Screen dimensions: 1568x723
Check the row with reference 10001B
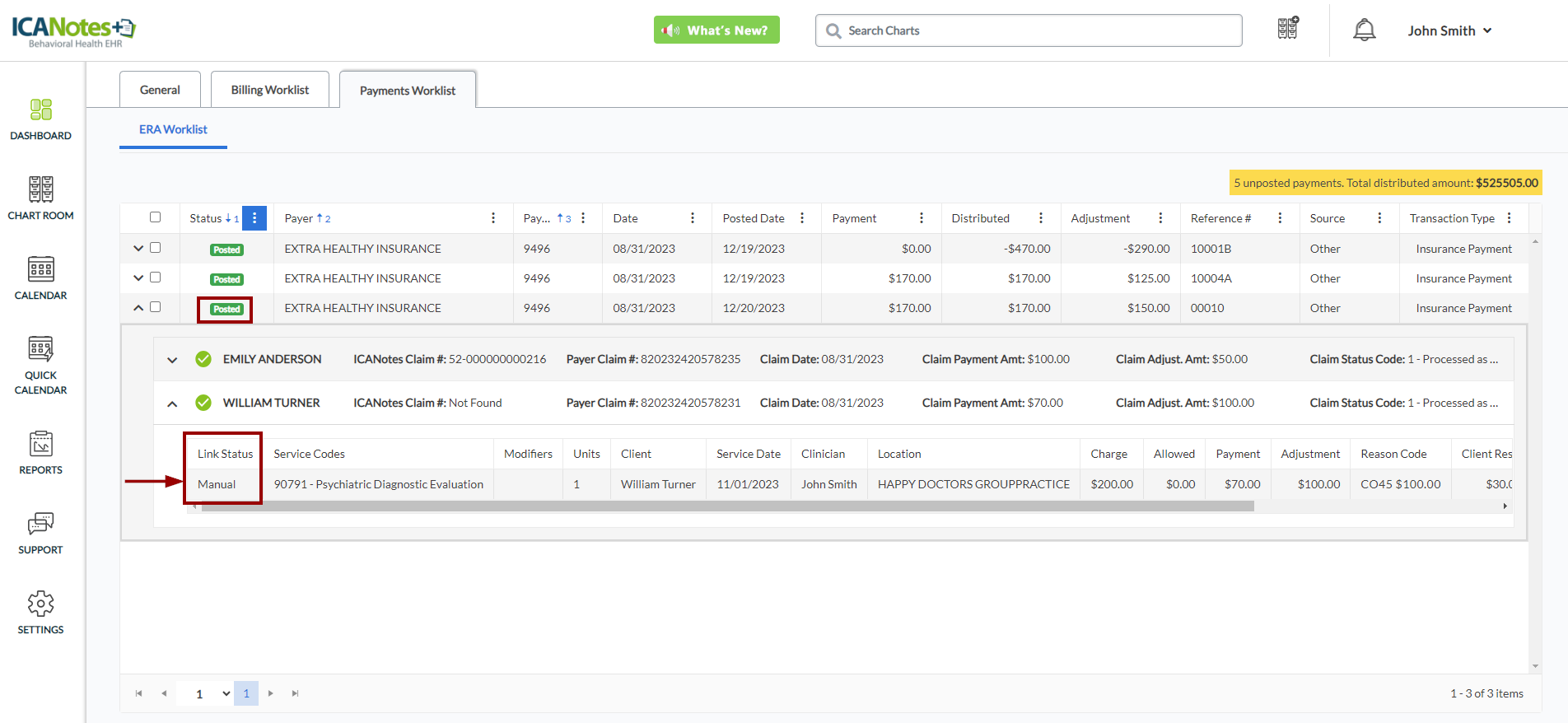click(155, 248)
